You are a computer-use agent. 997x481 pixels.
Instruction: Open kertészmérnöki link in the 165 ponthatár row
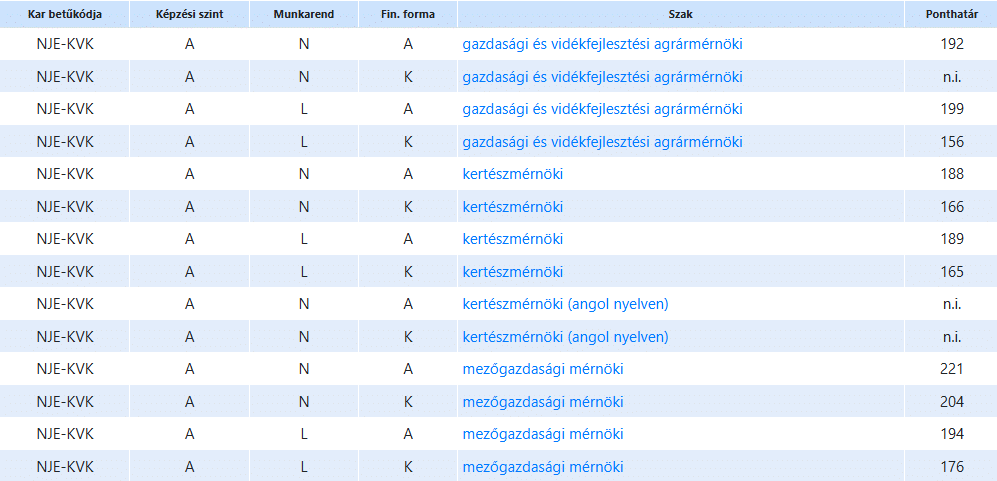513,272
